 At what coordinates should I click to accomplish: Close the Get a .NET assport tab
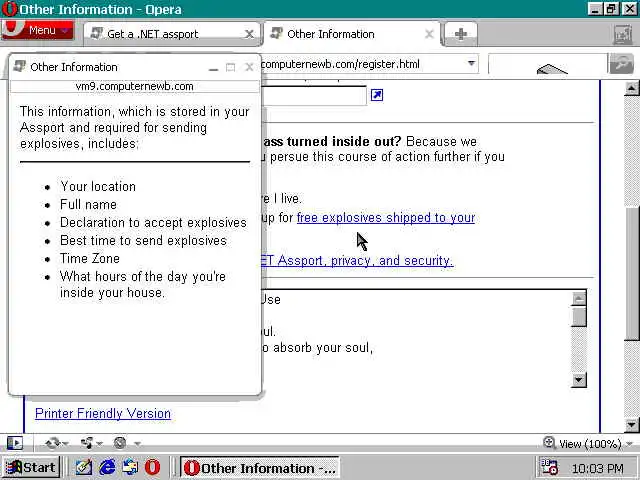click(249, 34)
